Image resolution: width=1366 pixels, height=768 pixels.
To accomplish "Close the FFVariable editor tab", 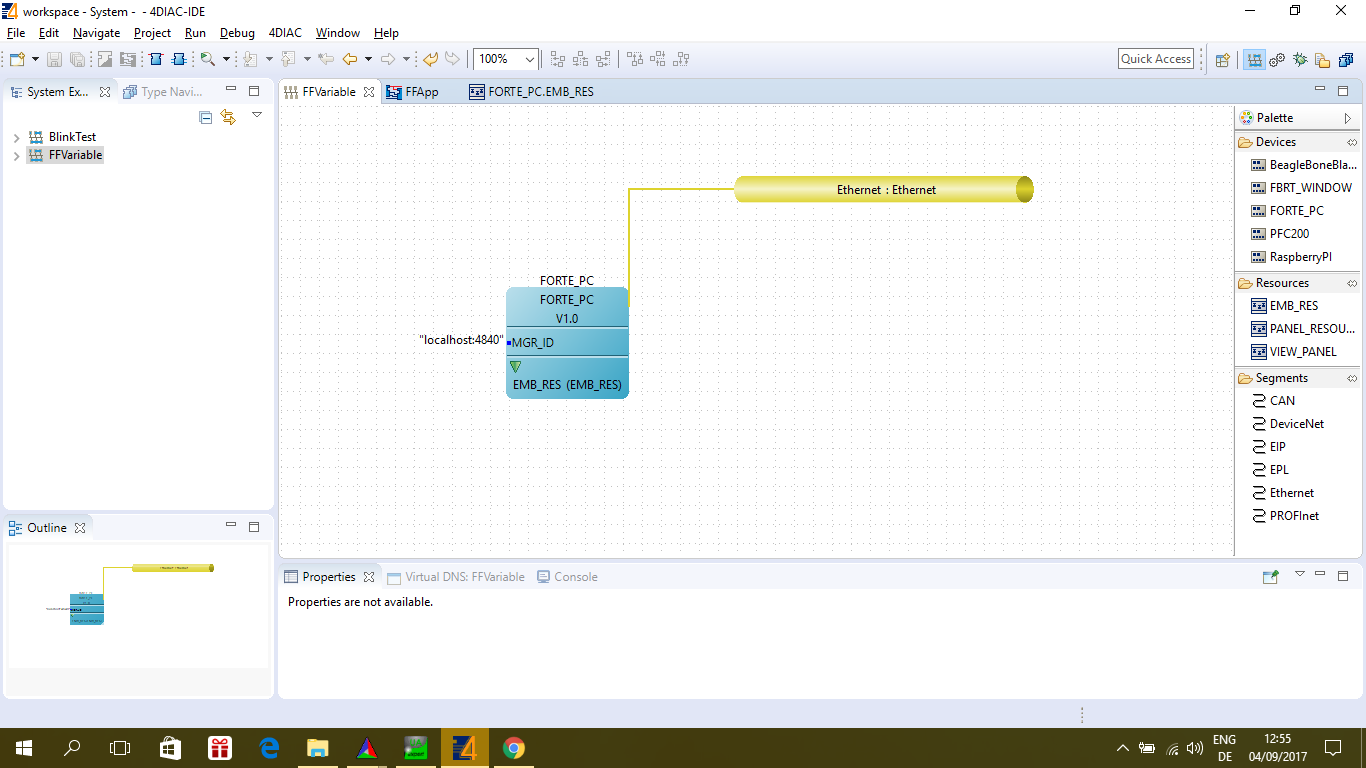I will (368, 92).
